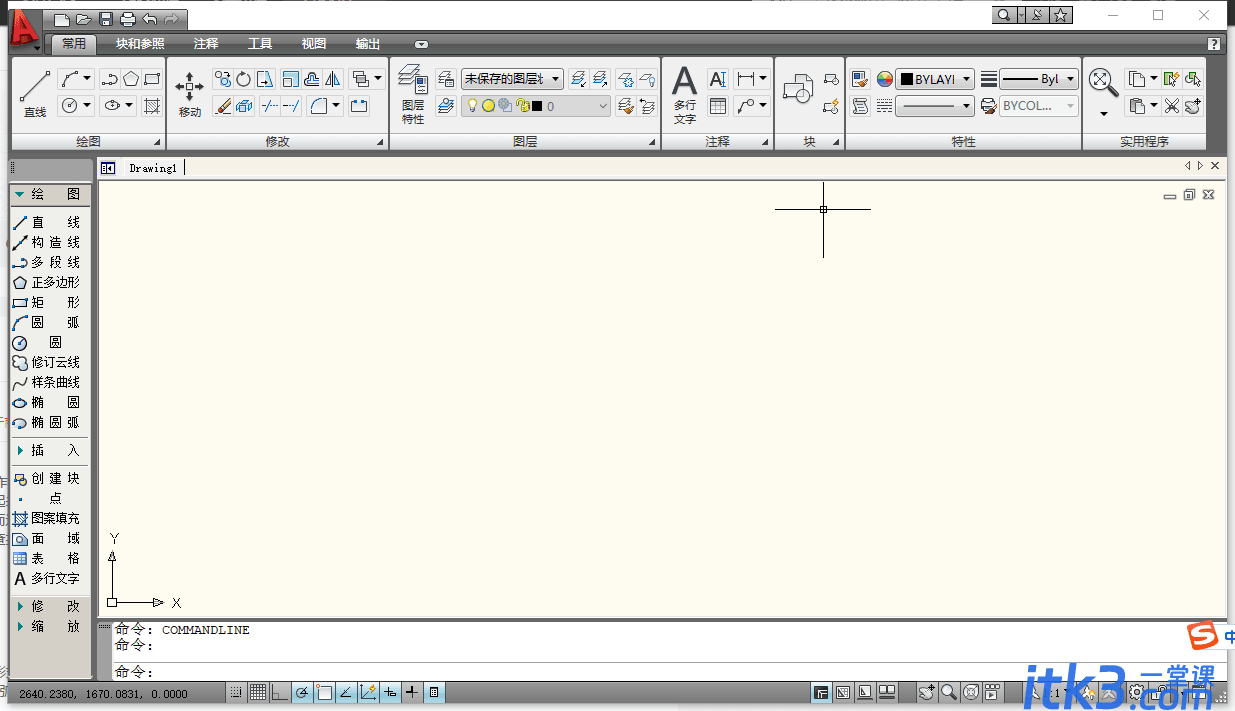Image resolution: width=1235 pixels, height=711 pixels.
Task: Toggle lineweight display in the status bar
Action: tap(412, 692)
